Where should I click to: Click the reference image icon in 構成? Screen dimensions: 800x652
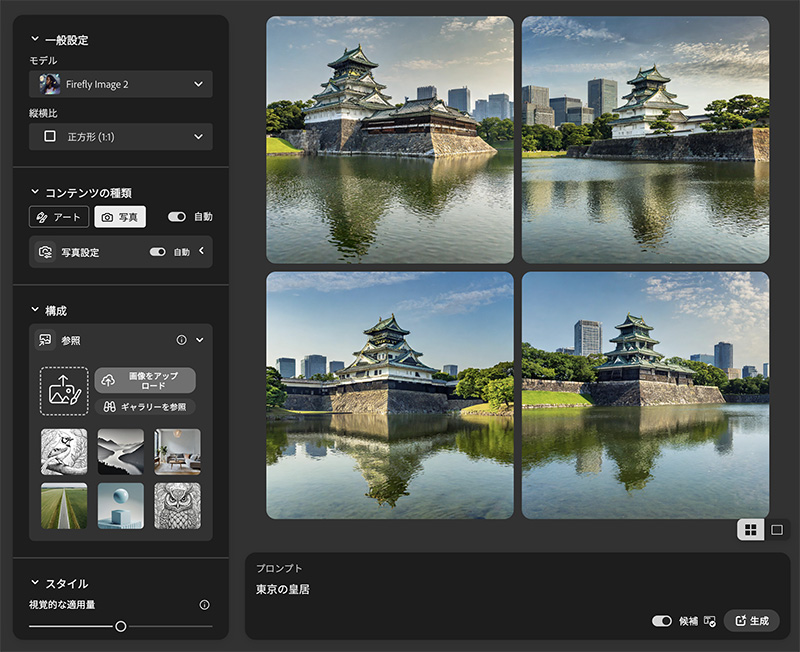[45, 340]
